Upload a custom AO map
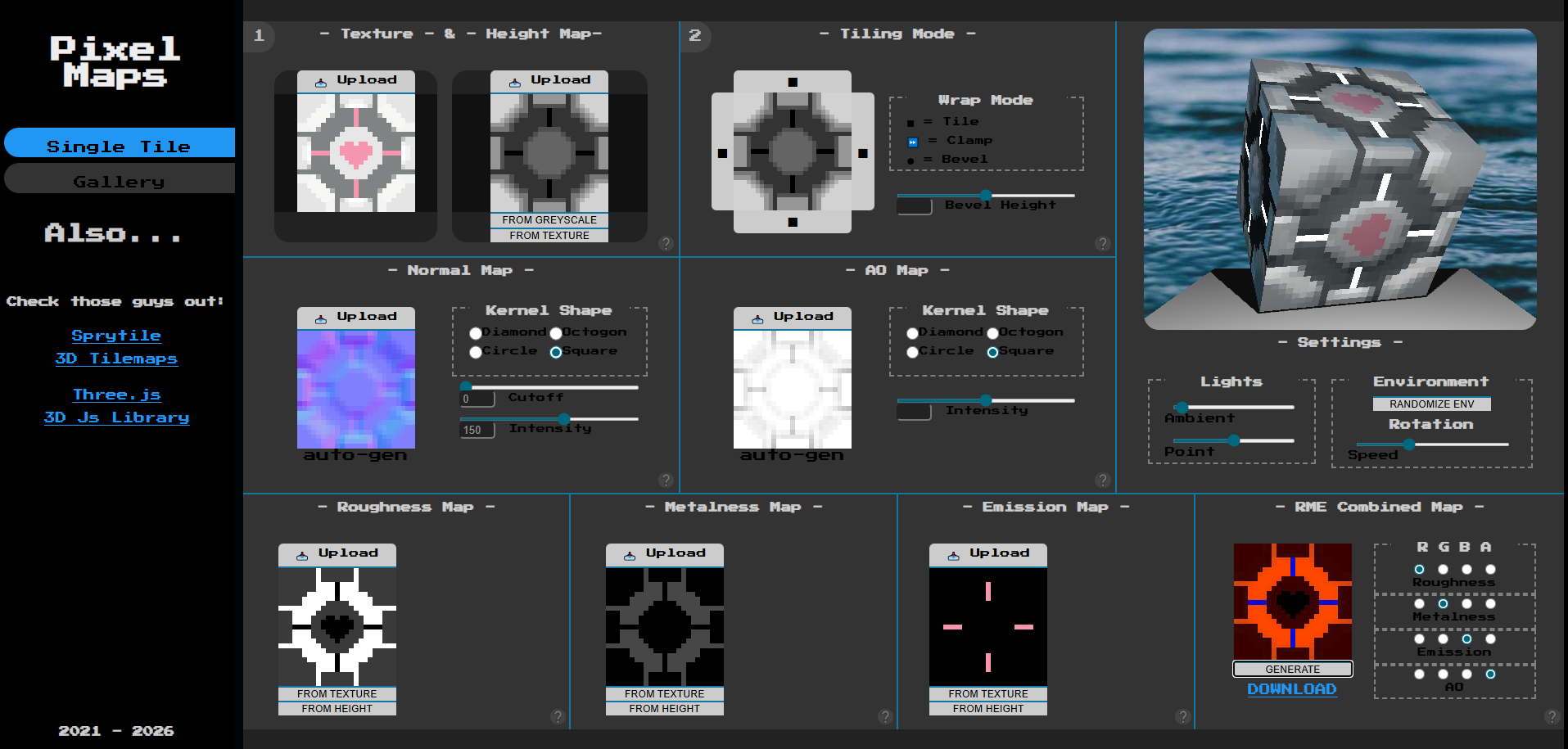1568x749 pixels. [x=792, y=316]
